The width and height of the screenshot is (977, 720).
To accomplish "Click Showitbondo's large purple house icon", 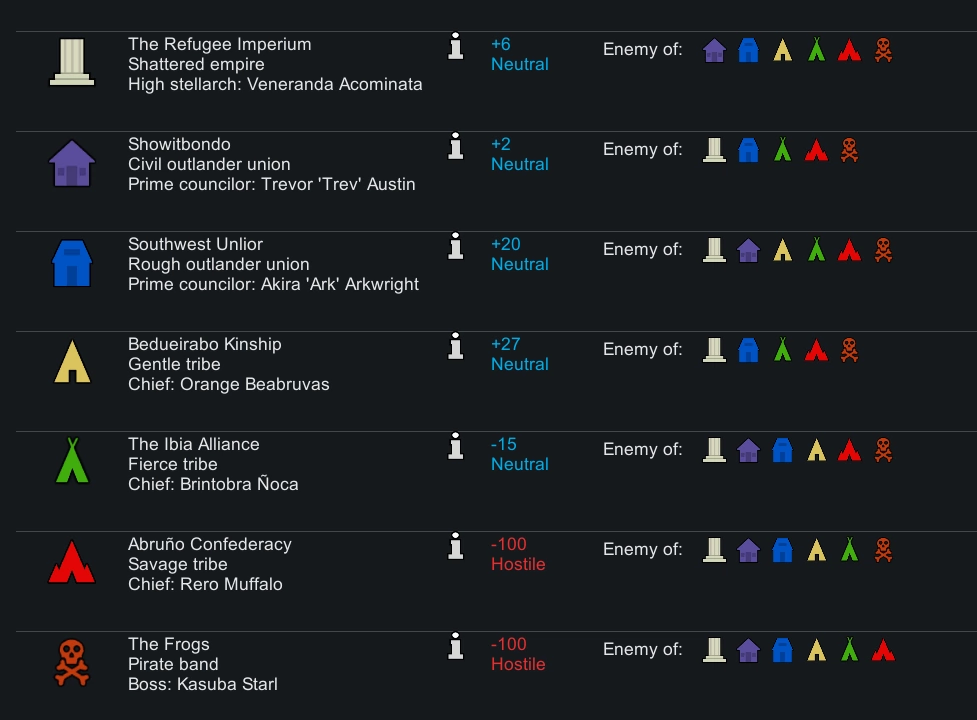I will tap(72, 163).
